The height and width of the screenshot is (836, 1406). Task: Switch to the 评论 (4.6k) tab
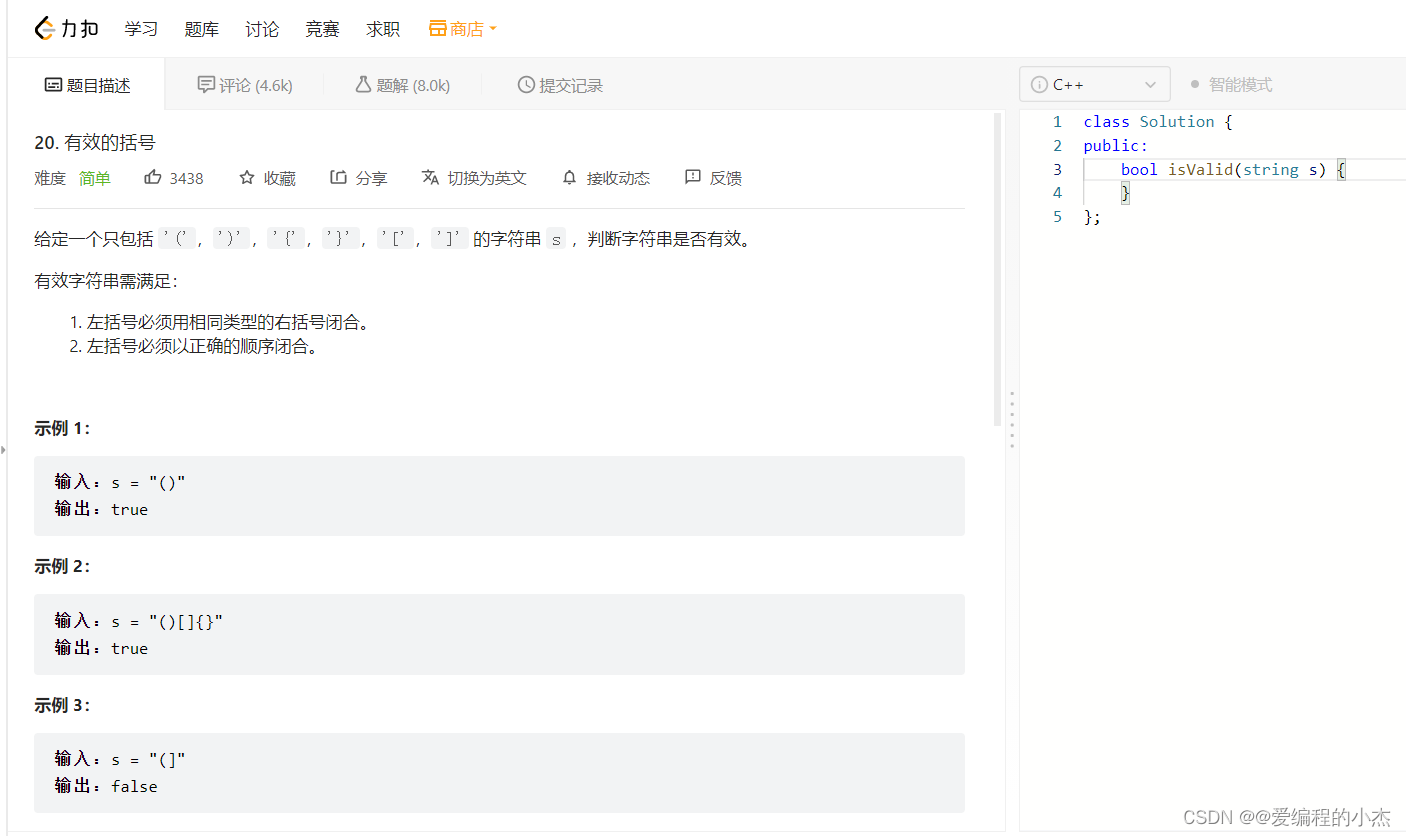point(245,85)
